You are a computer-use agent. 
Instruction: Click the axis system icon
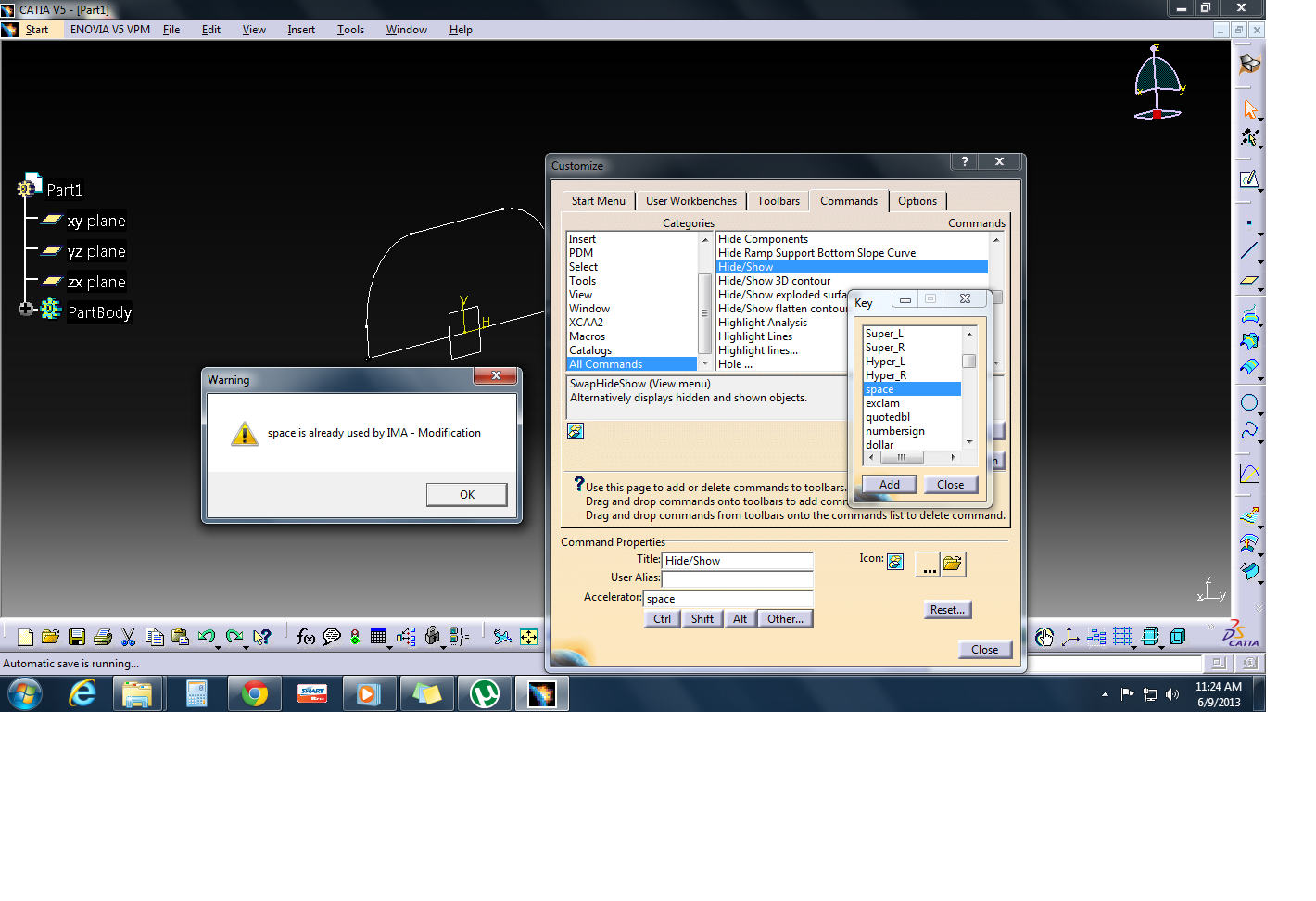[1070, 637]
